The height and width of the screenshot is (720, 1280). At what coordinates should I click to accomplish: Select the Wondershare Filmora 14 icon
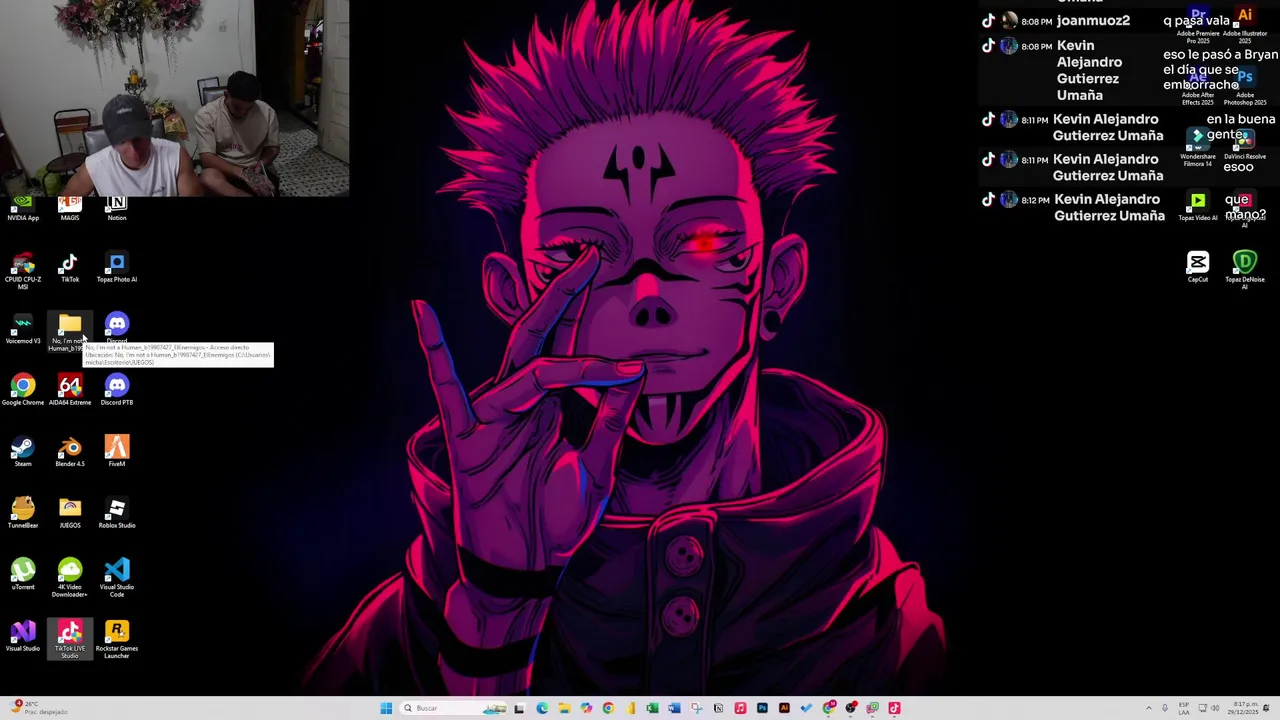click(1198, 147)
